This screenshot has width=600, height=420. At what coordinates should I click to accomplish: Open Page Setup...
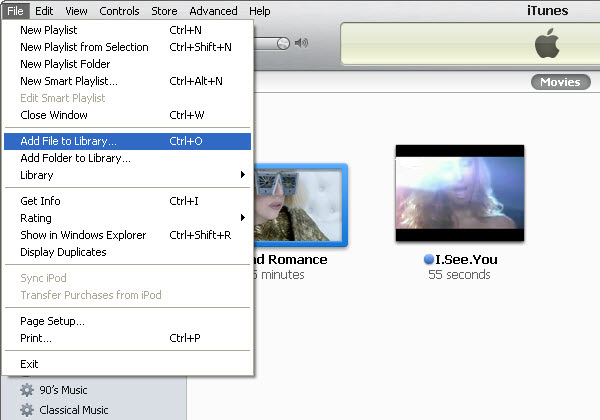click(127, 321)
